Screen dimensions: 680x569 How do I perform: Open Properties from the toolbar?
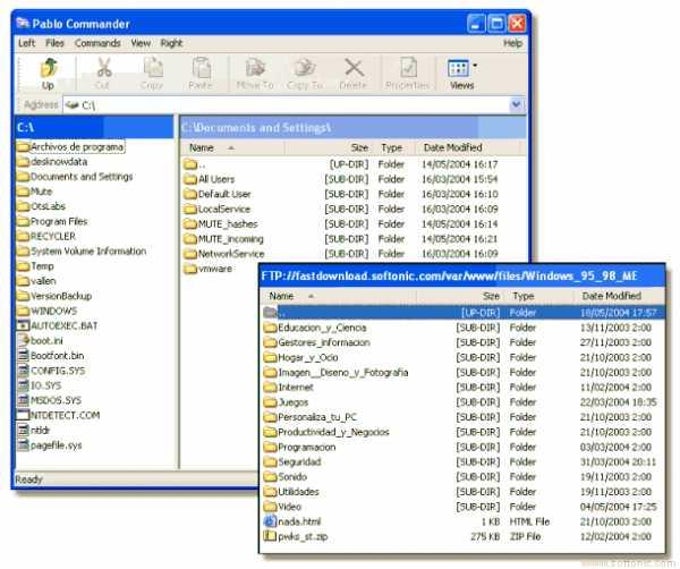(408, 74)
